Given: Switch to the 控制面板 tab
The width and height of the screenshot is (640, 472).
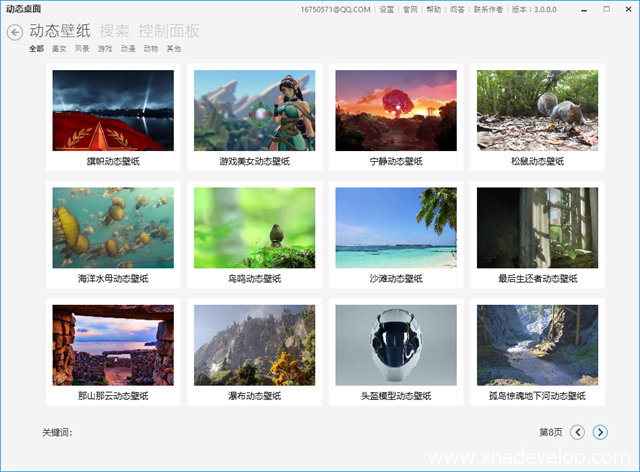Looking at the screenshot, I should pos(169,31).
